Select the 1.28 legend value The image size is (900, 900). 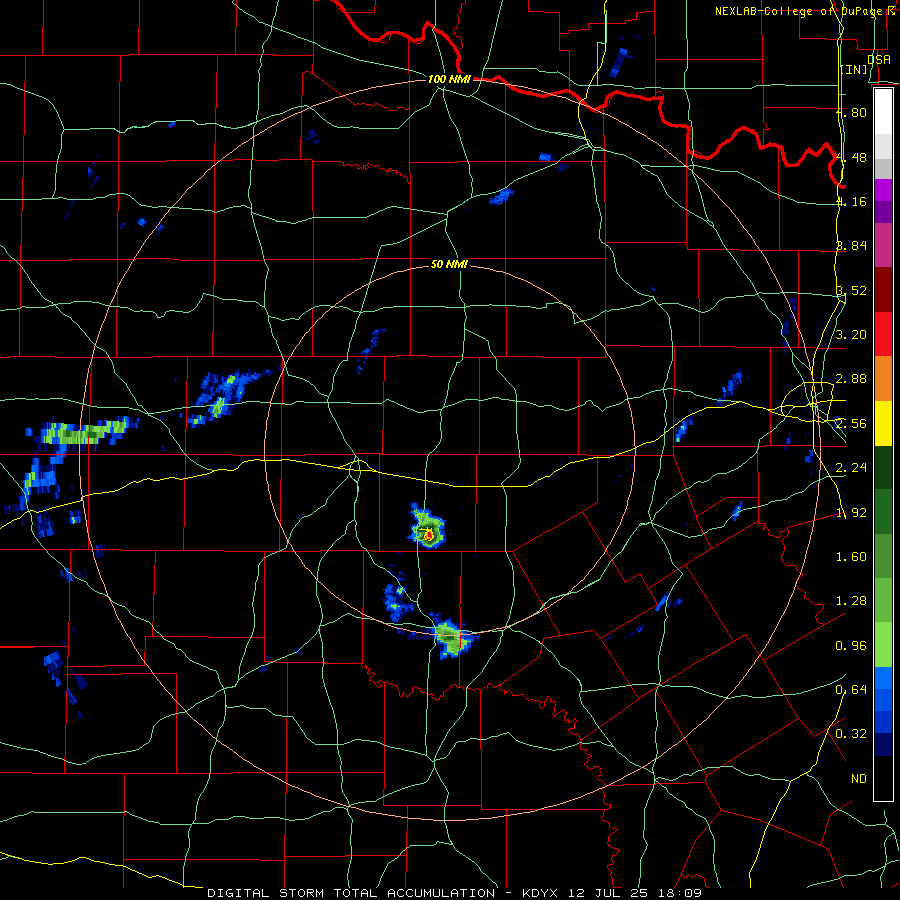pos(851,601)
